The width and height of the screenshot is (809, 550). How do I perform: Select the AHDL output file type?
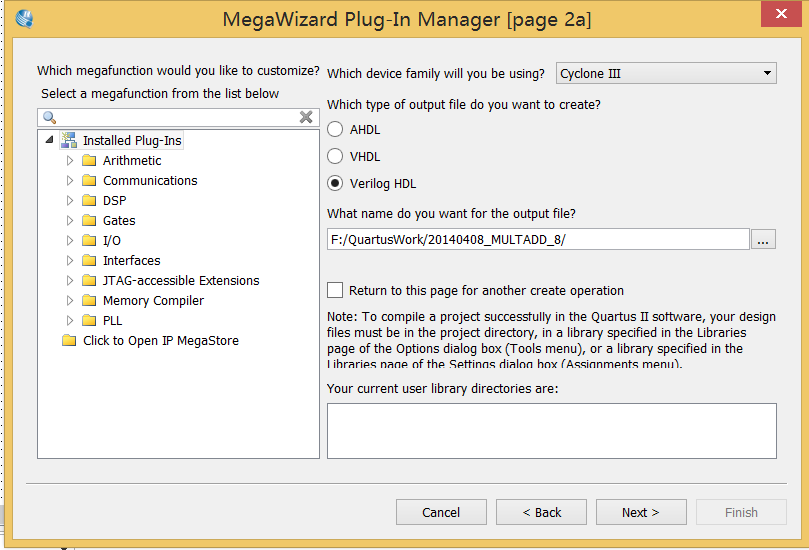[x=335, y=129]
